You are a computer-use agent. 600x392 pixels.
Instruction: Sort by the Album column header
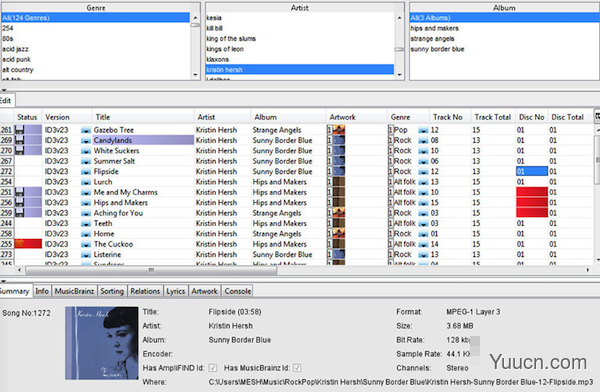(x=288, y=117)
